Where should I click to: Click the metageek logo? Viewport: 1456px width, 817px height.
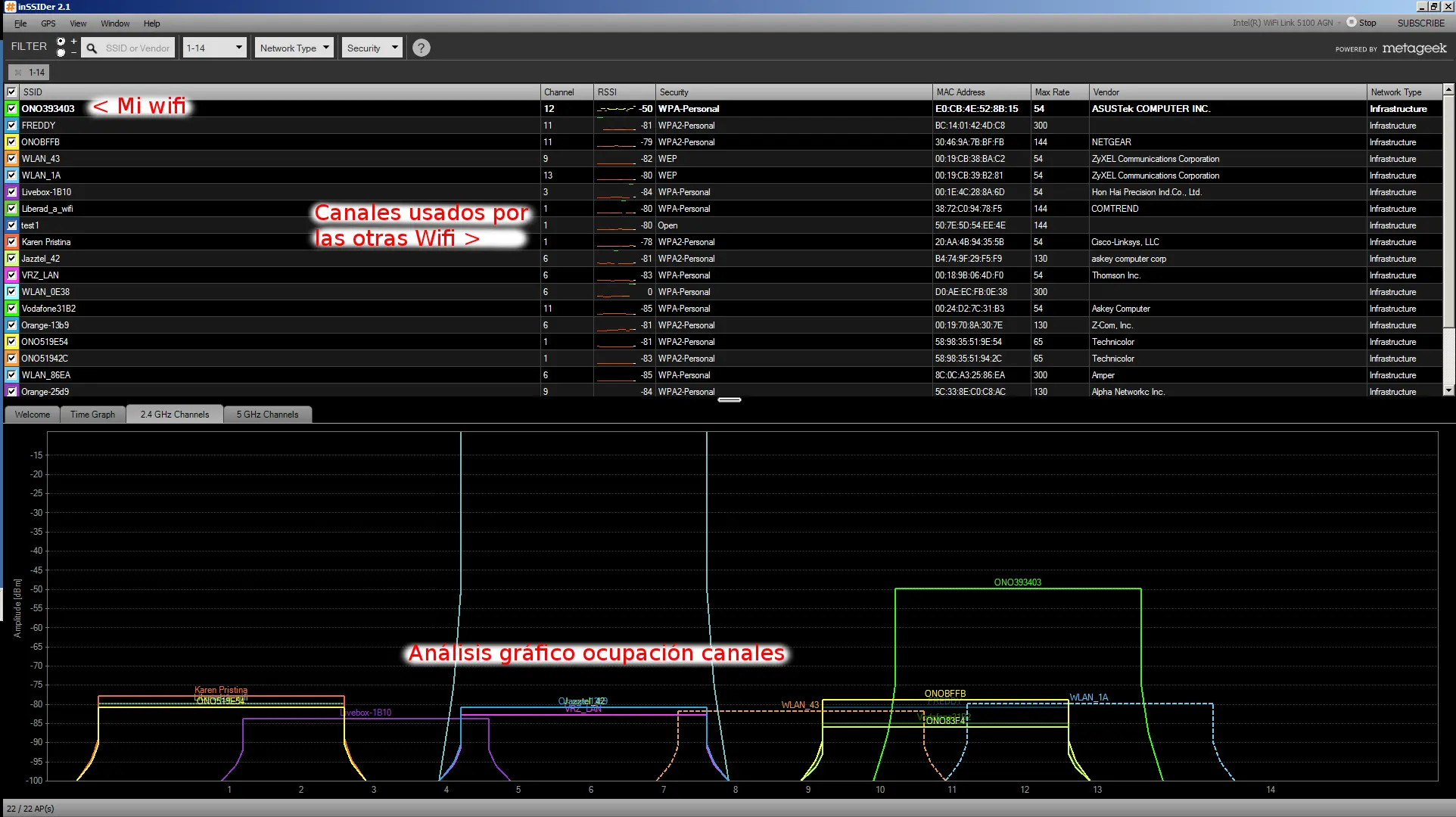(1414, 48)
